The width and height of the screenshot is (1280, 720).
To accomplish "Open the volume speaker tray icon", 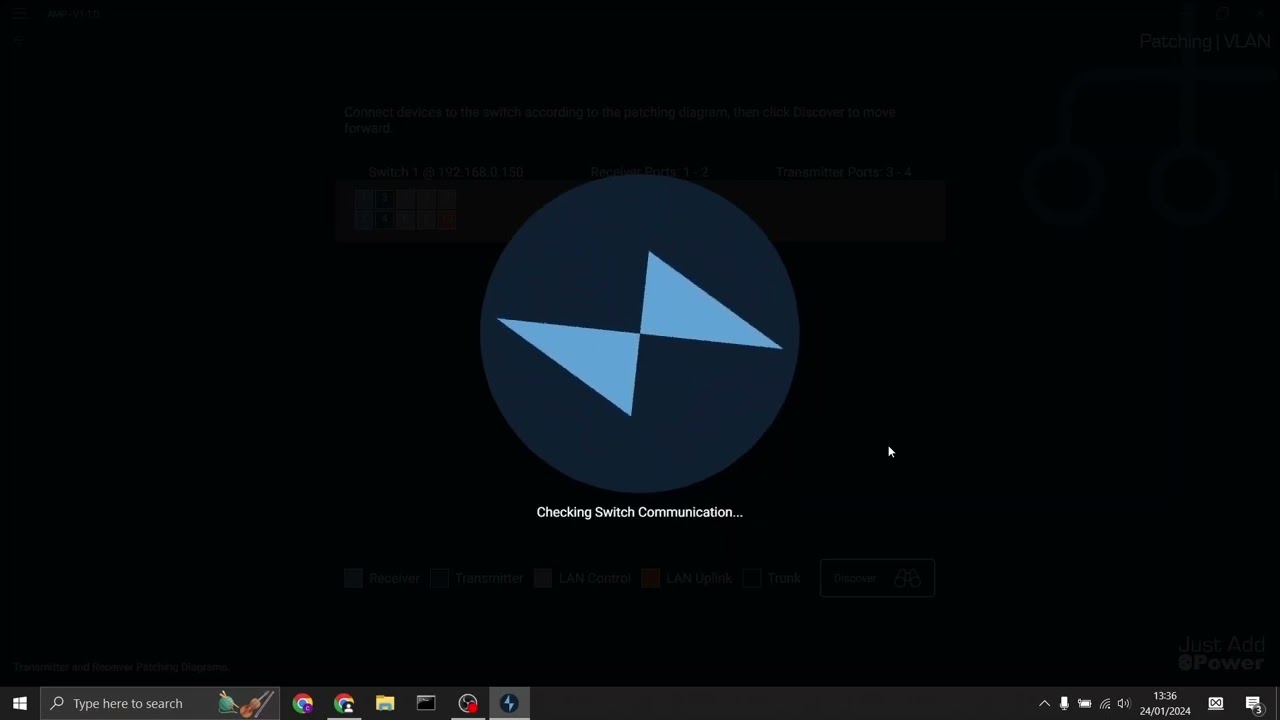I will 1123,703.
